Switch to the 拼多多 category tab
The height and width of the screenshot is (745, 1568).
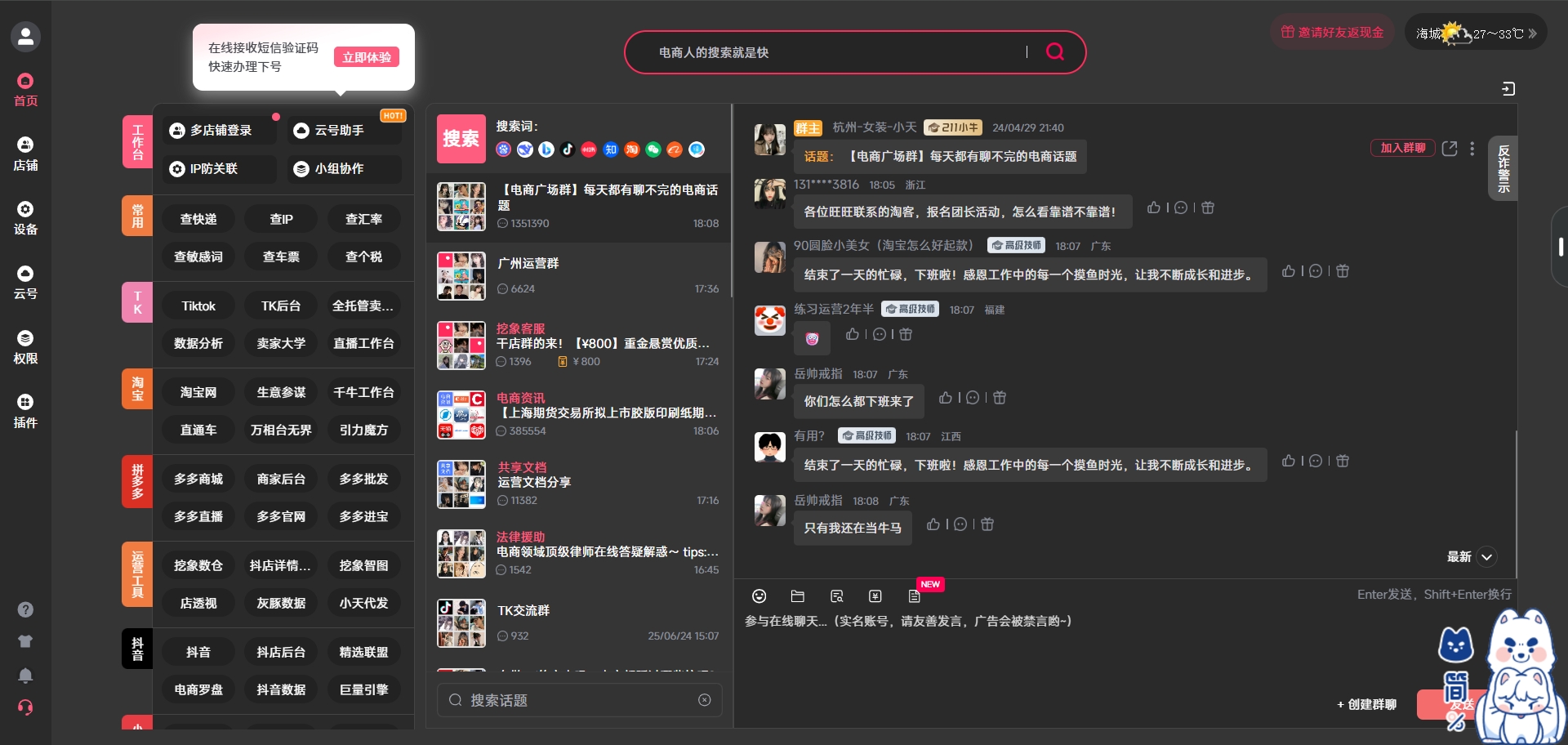[136, 481]
